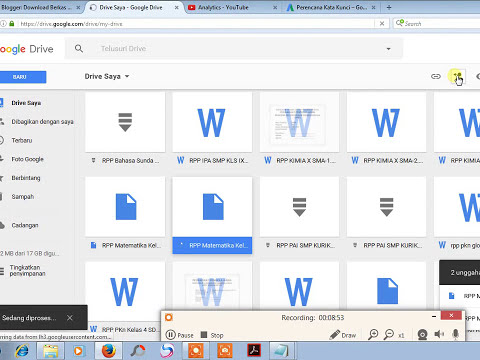480x360 pixels.
Task: Click the stop loading X in address bar
Action: pos(382,24)
